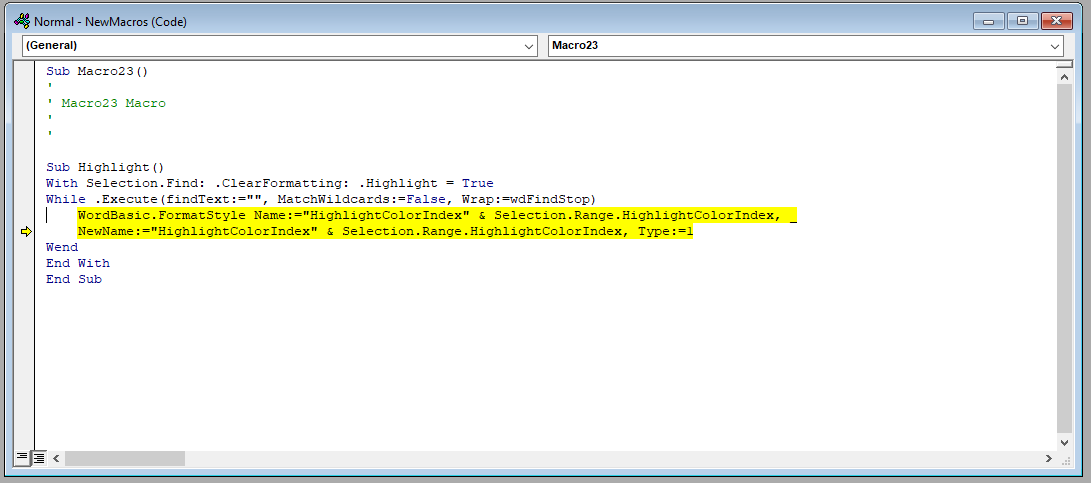Click highlighted 'WordBasic.FormatStyle' text
Image resolution: width=1091 pixels, height=483 pixels.
[x=161, y=216]
